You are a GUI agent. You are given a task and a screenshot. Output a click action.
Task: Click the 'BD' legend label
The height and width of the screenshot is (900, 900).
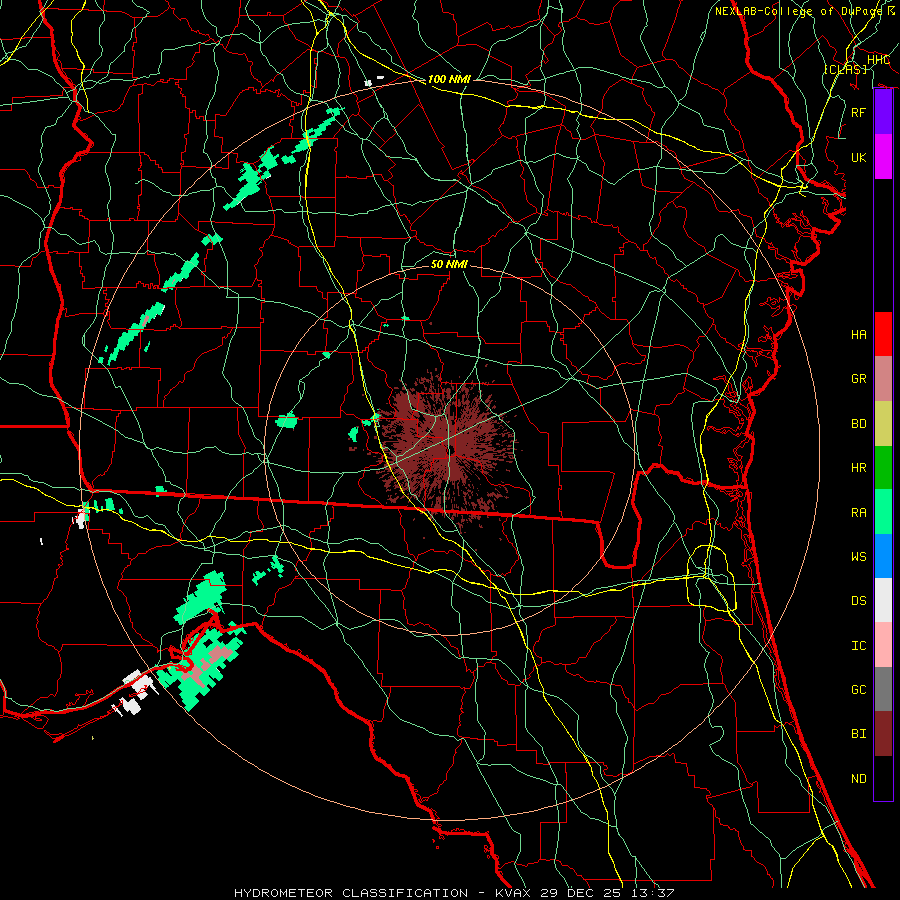tap(859, 424)
